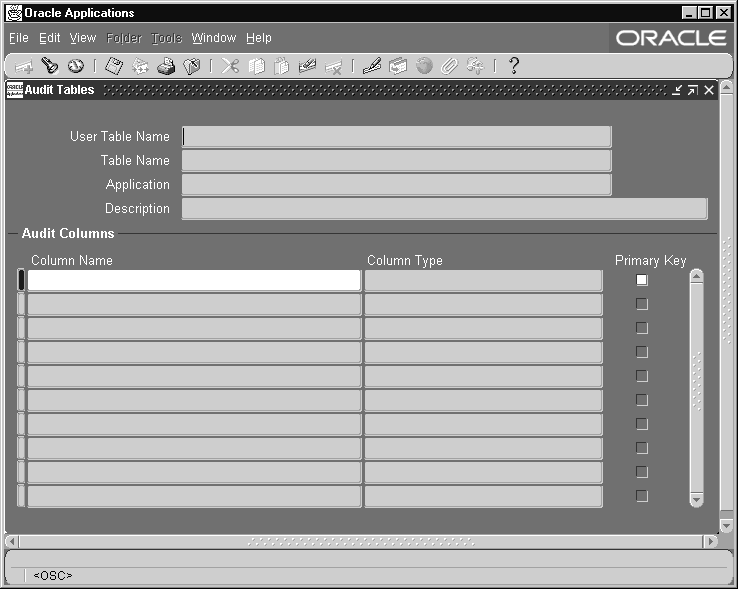Click the Print icon in toolbar
738x589 pixels.
pyautogui.click(x=166, y=66)
